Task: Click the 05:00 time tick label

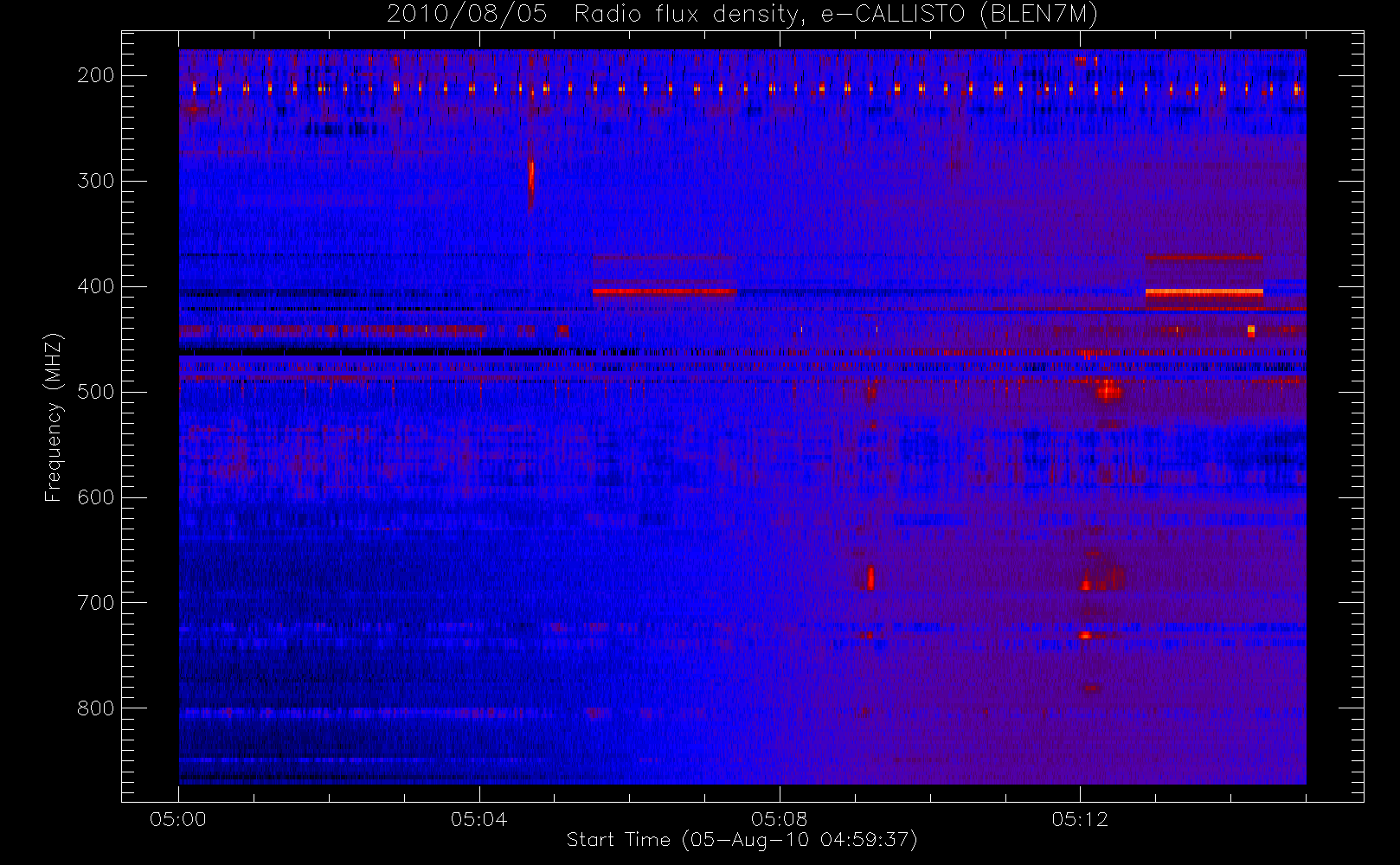Action: (x=178, y=819)
